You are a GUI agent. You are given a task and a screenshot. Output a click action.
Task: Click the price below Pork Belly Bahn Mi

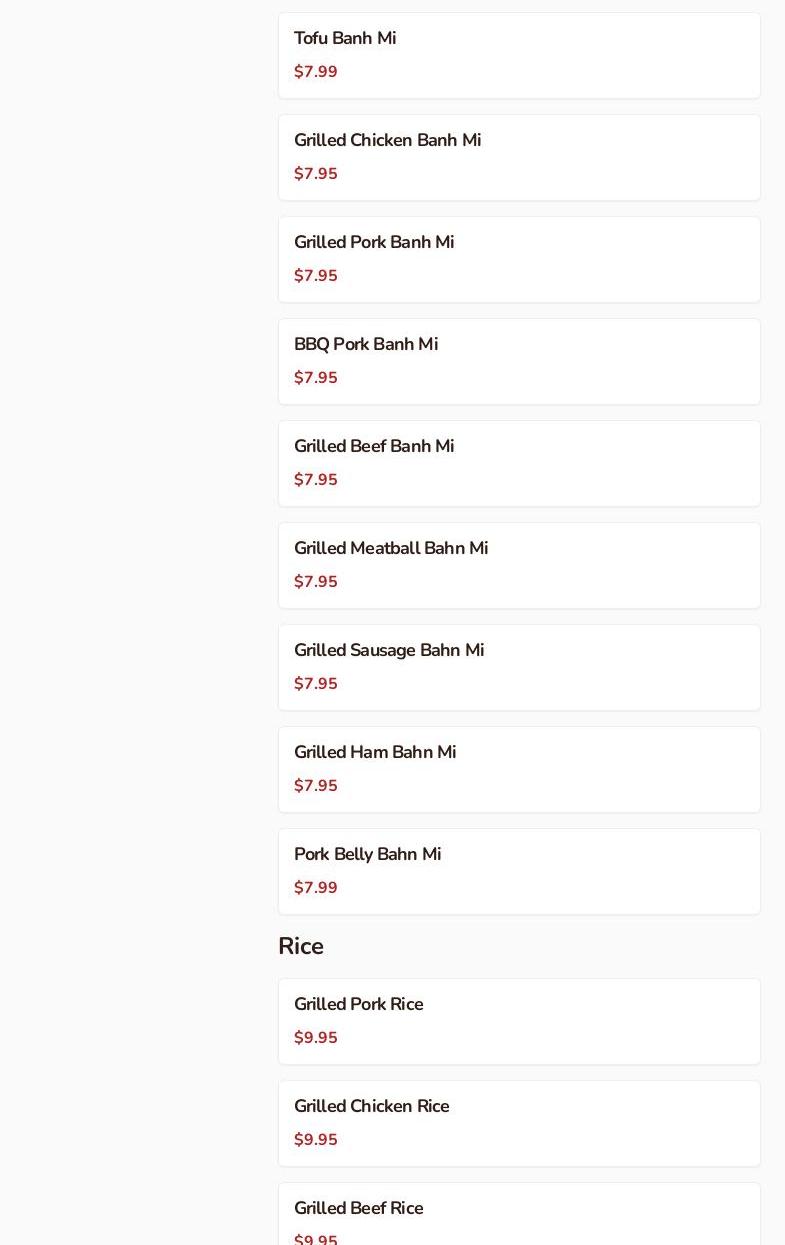click(316, 888)
